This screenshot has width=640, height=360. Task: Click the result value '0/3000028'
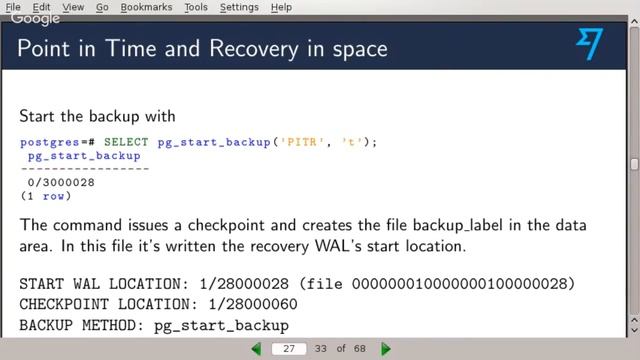61,182
